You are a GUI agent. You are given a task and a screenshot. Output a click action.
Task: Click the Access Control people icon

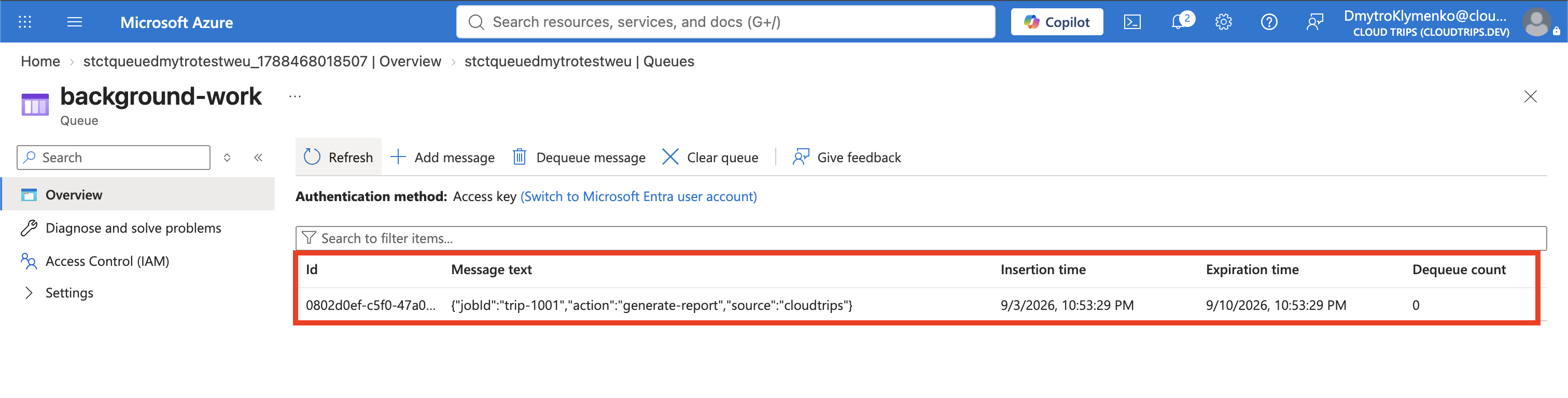click(x=29, y=261)
